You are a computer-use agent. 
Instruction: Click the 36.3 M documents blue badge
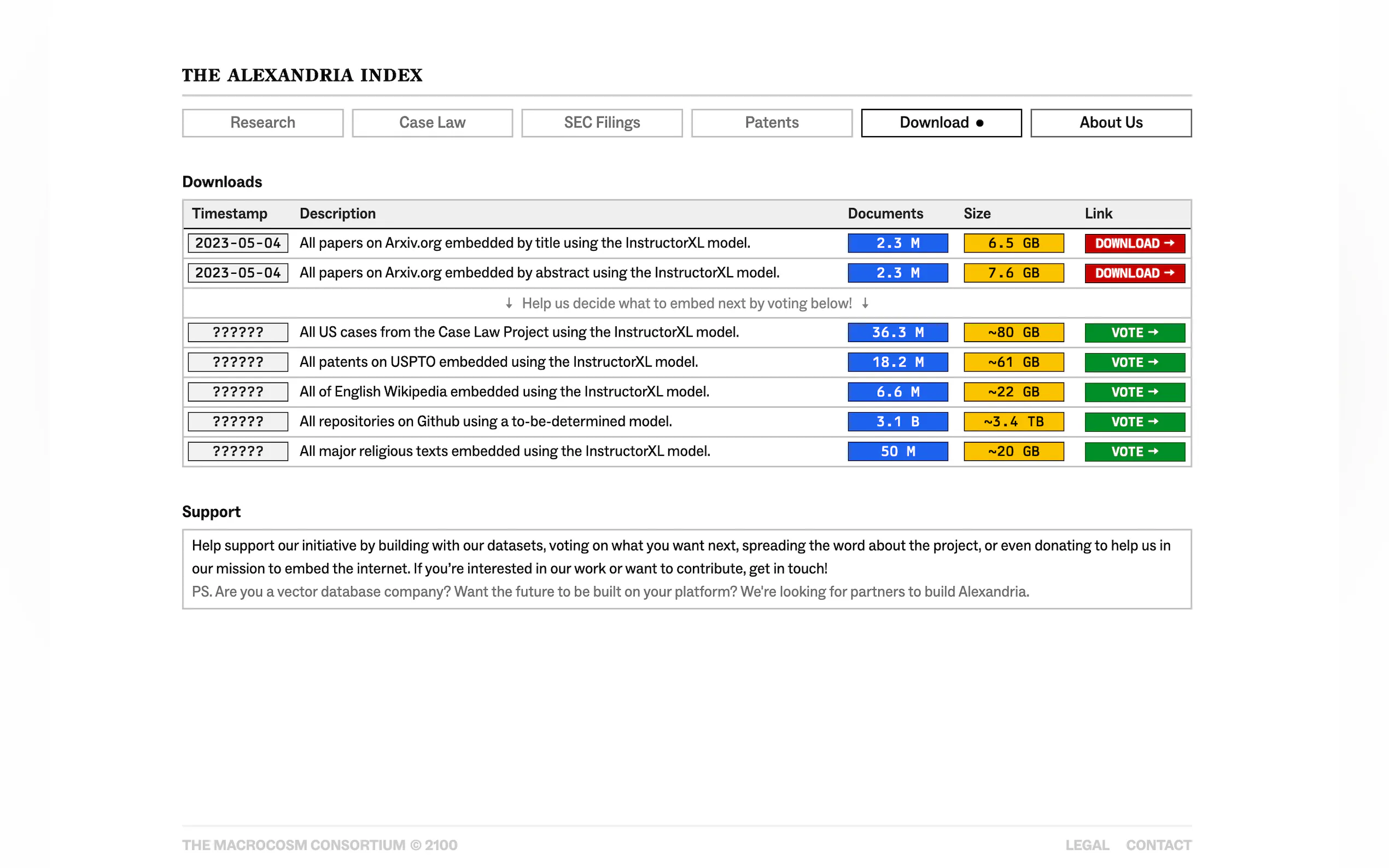click(897, 333)
